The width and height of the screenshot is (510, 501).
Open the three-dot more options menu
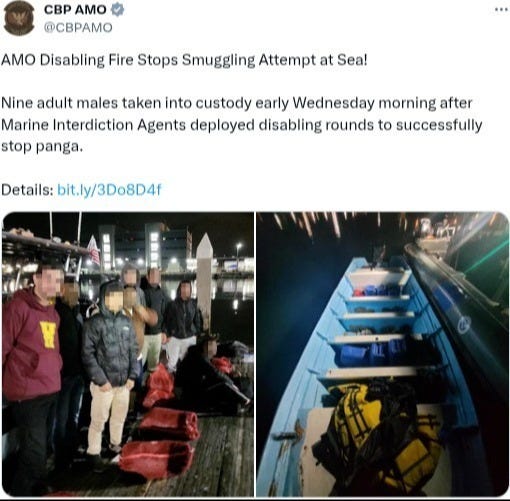[x=501, y=9]
